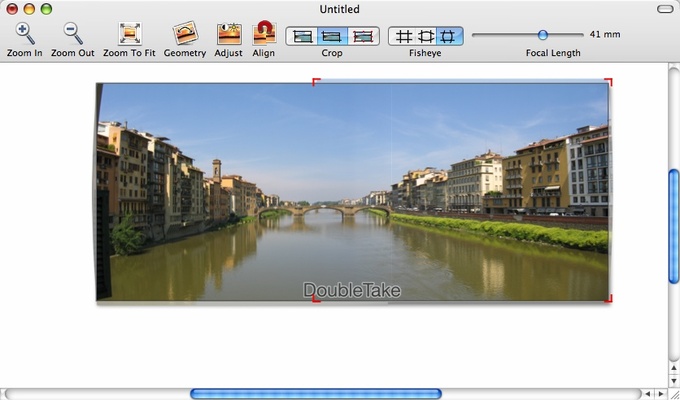Click the Zoom In magnifier icon
This screenshot has height=400, width=680.
tap(24, 34)
